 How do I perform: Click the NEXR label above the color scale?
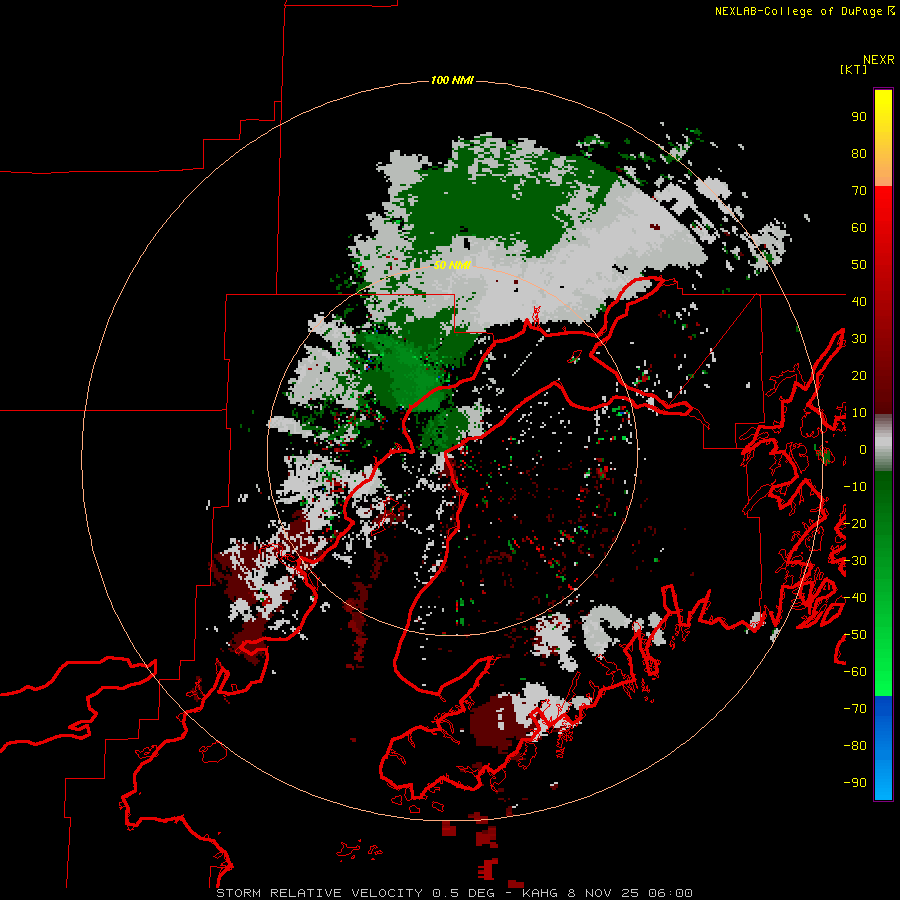pos(878,60)
